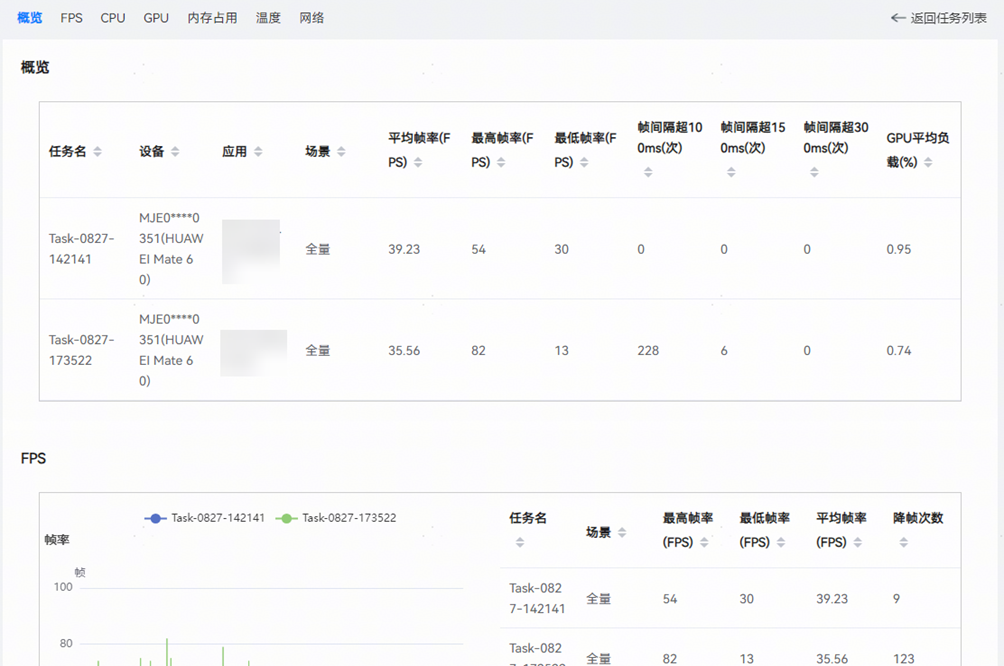Switch to the FPS tab
1004x666 pixels.
click(x=71, y=18)
